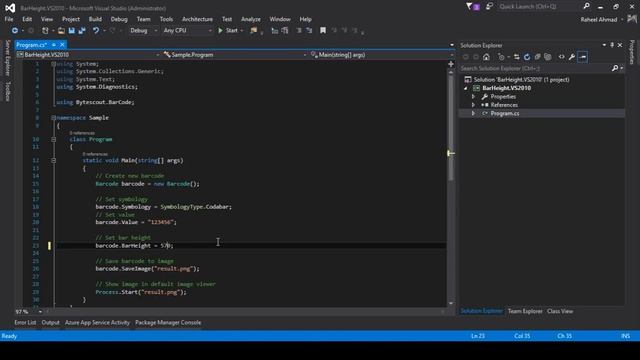Expand the References tree node
The height and width of the screenshot is (360, 640).
[473, 105]
